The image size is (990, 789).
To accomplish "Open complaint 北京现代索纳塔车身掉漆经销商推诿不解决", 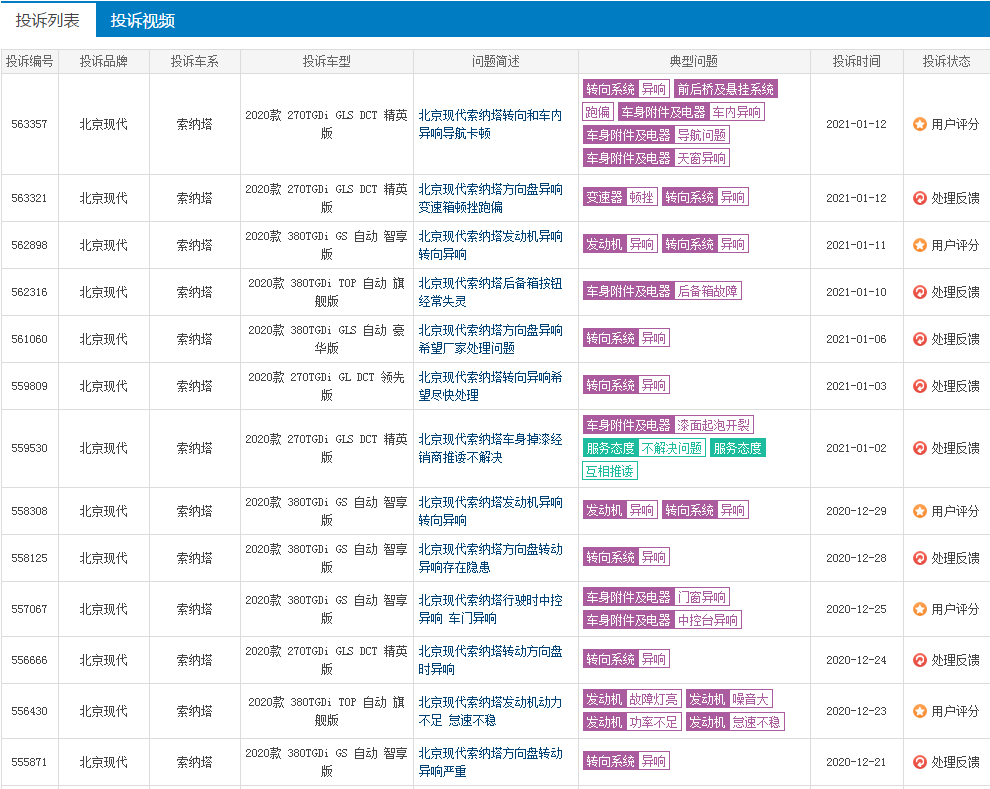I will click(x=490, y=448).
